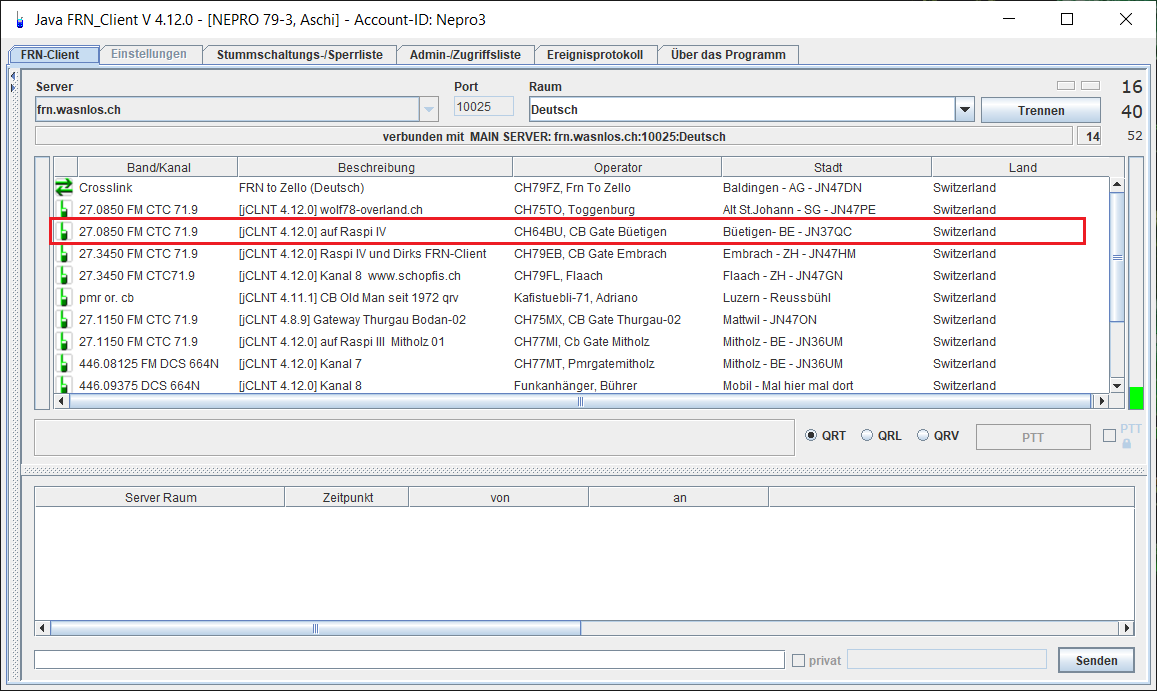
Task: Click the Port 10025 field
Action: click(x=483, y=107)
